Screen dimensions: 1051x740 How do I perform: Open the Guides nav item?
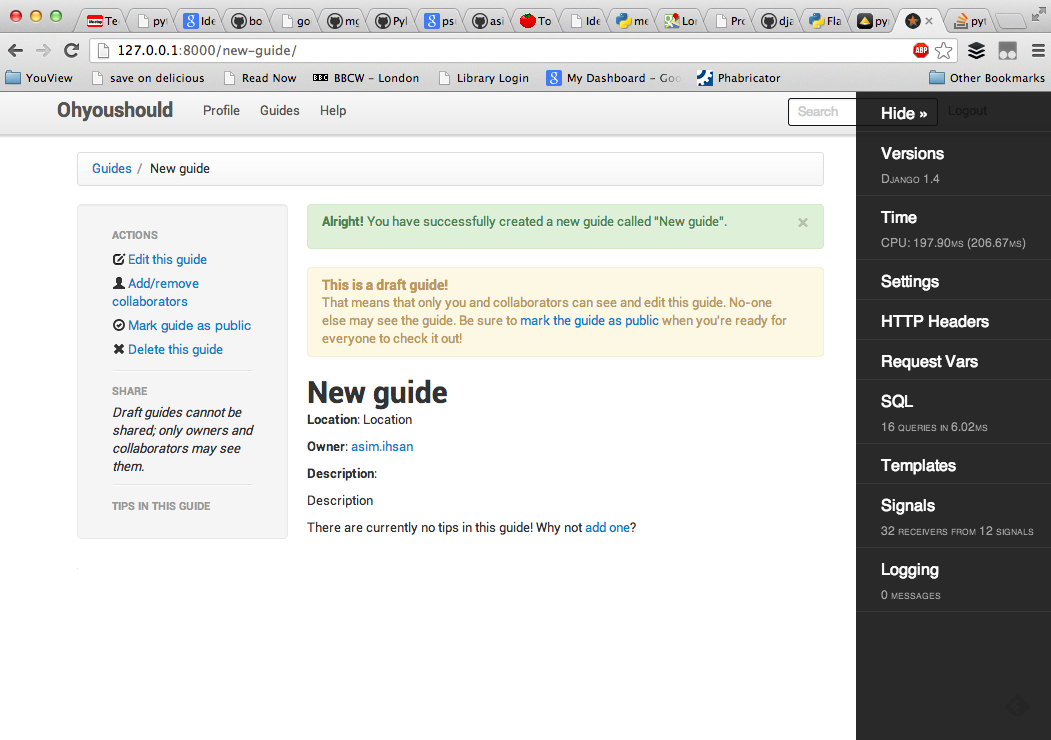[280, 111]
